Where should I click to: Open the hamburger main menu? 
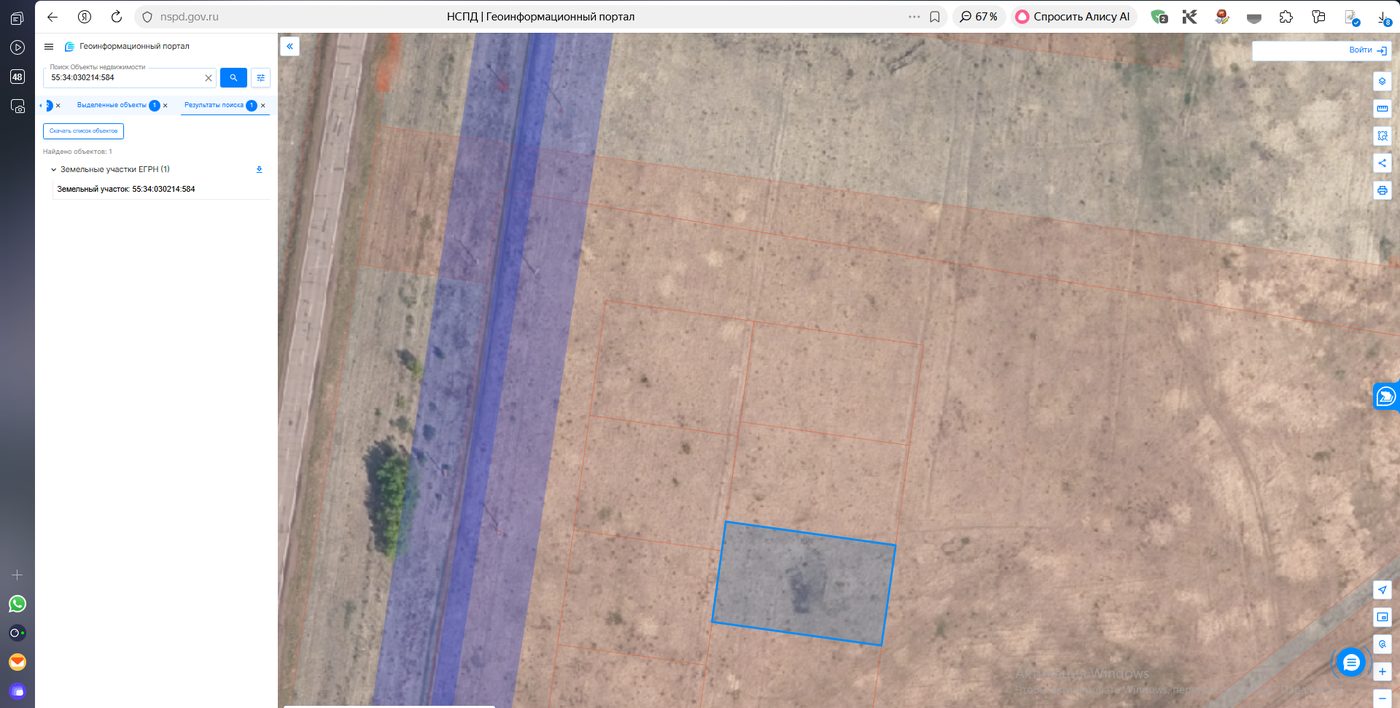(49, 46)
